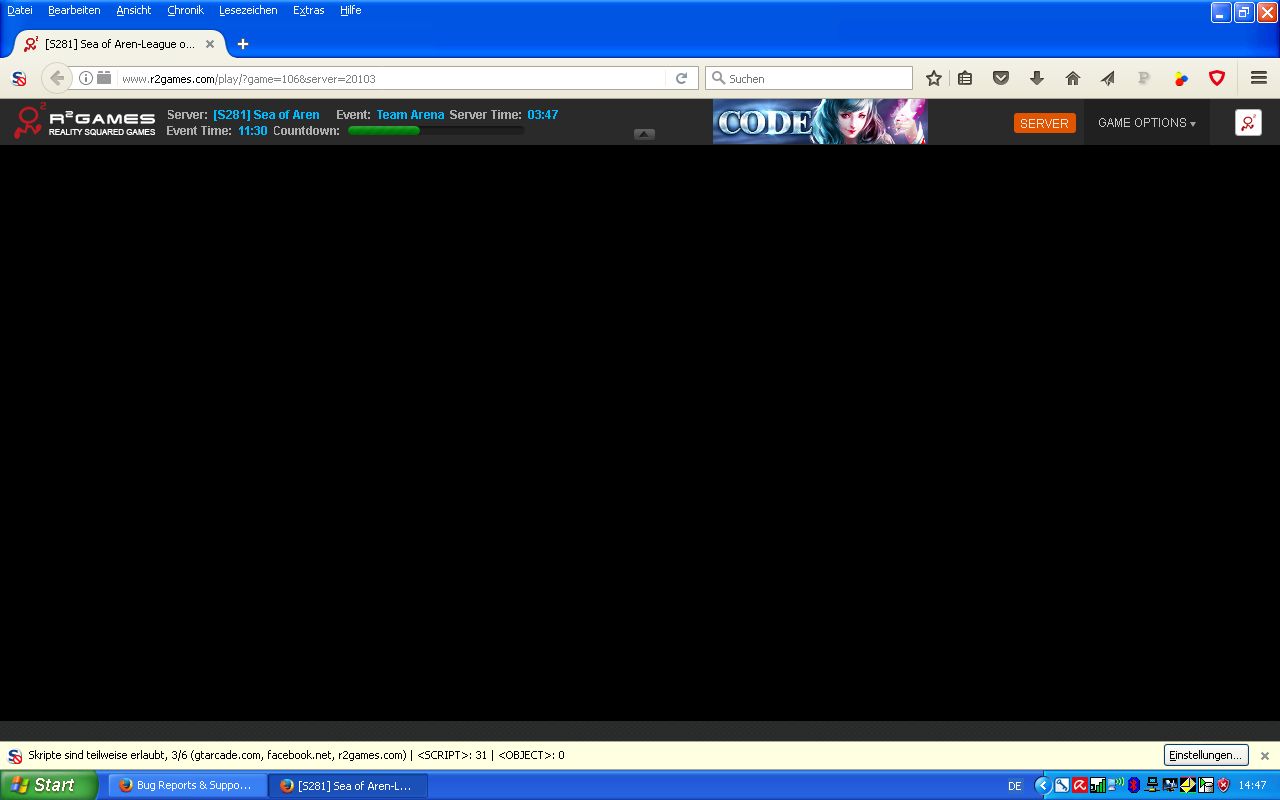Expand the GAME OPTIONS dropdown
This screenshot has height=800, width=1280.
(x=1146, y=123)
